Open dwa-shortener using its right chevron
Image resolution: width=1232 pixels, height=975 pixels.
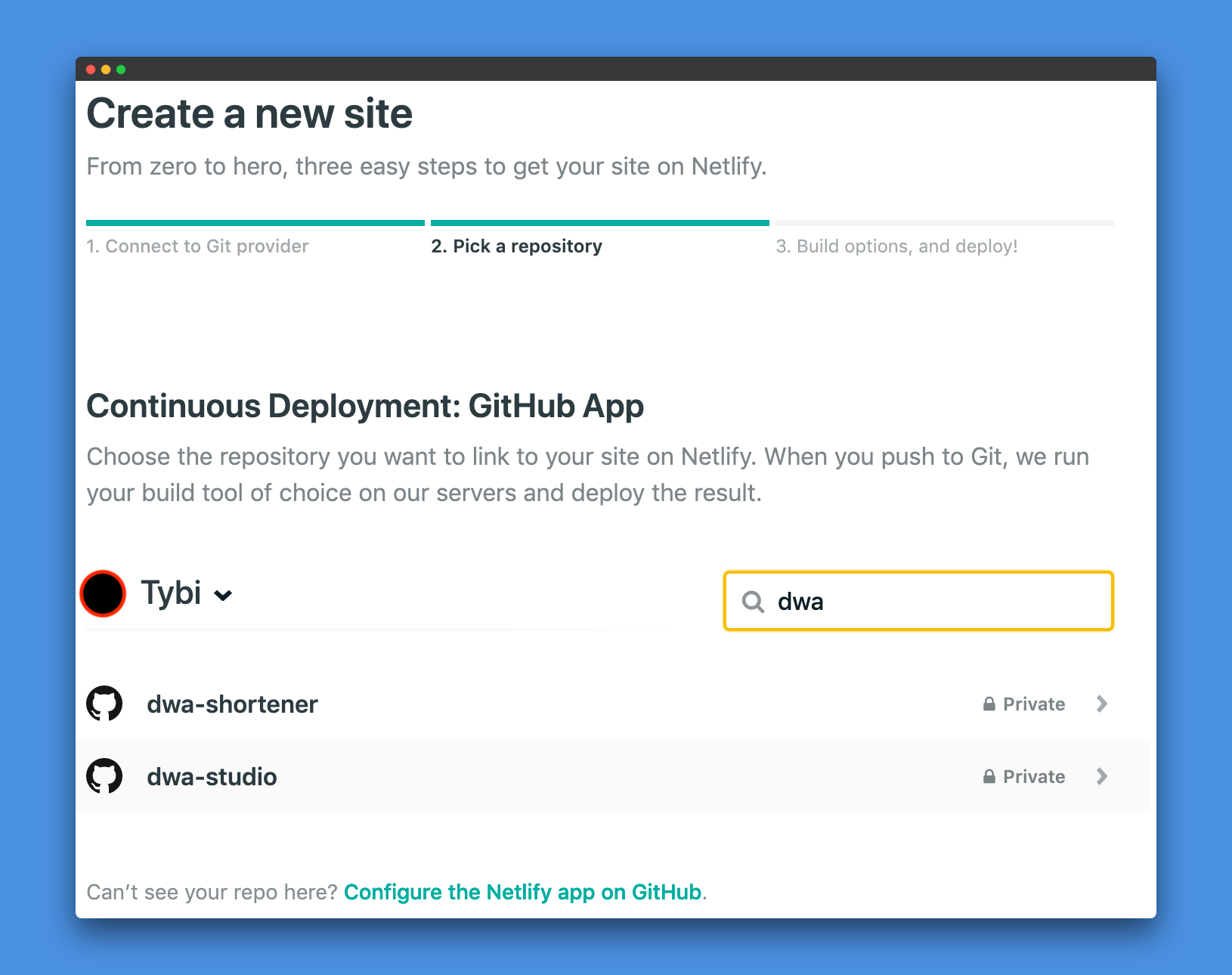1102,704
